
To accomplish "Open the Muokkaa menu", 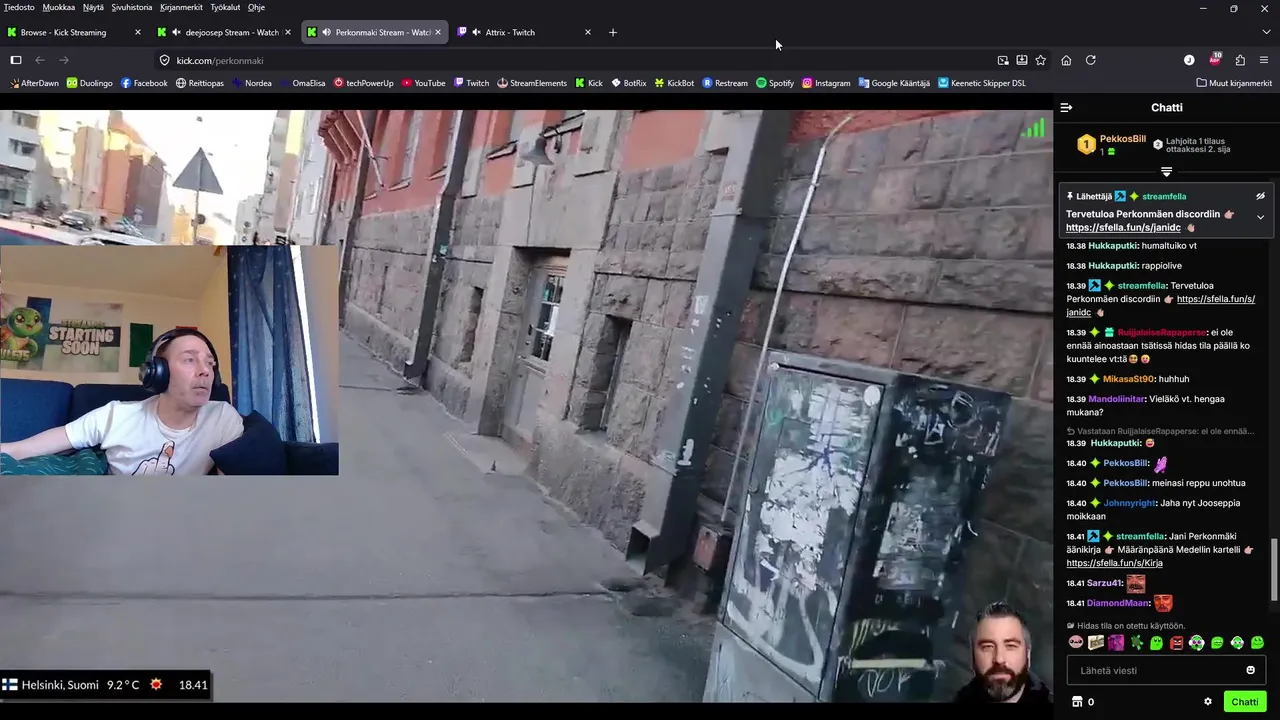I will point(59,7).
